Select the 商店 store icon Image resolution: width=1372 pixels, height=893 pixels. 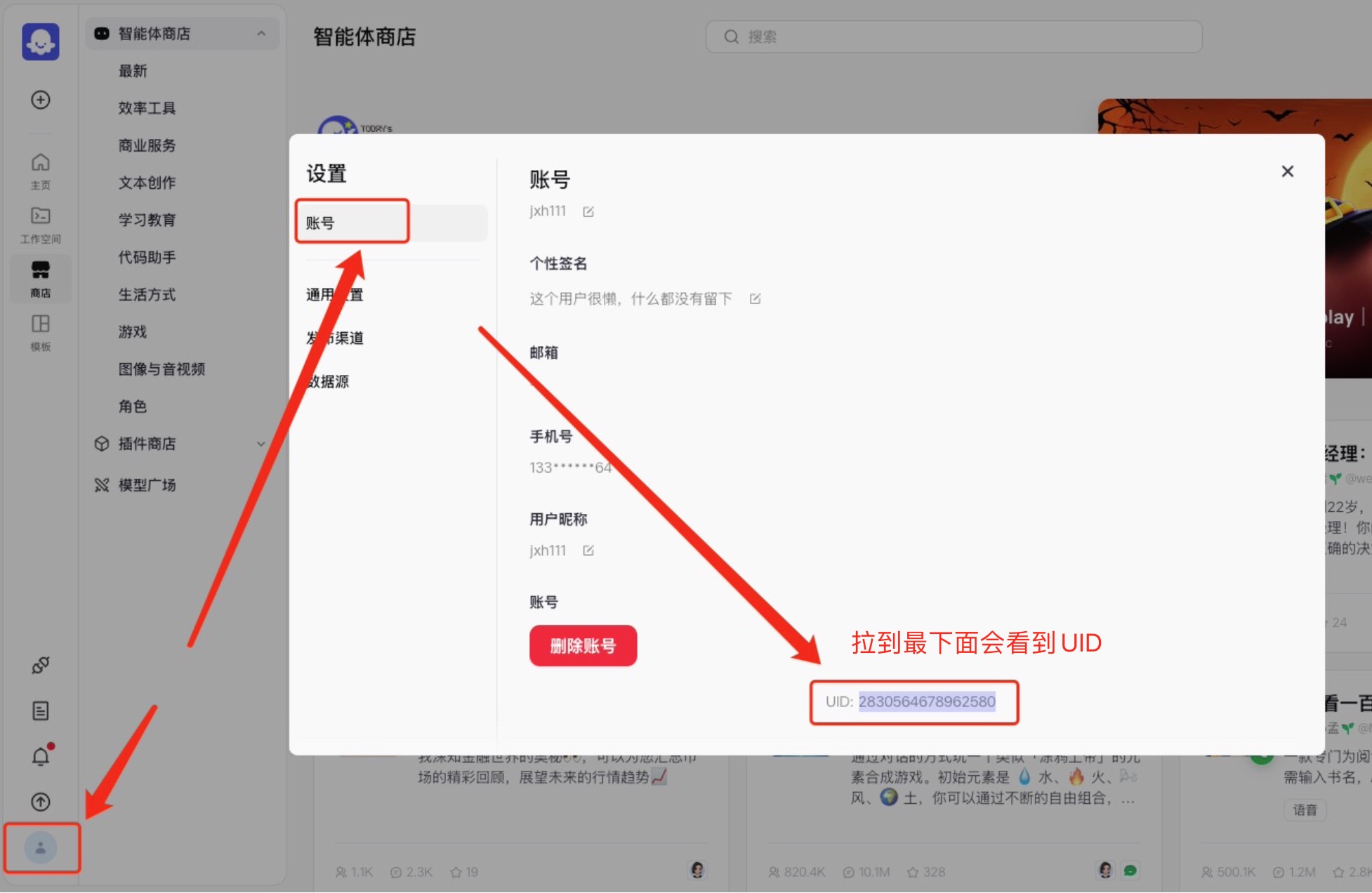click(41, 279)
